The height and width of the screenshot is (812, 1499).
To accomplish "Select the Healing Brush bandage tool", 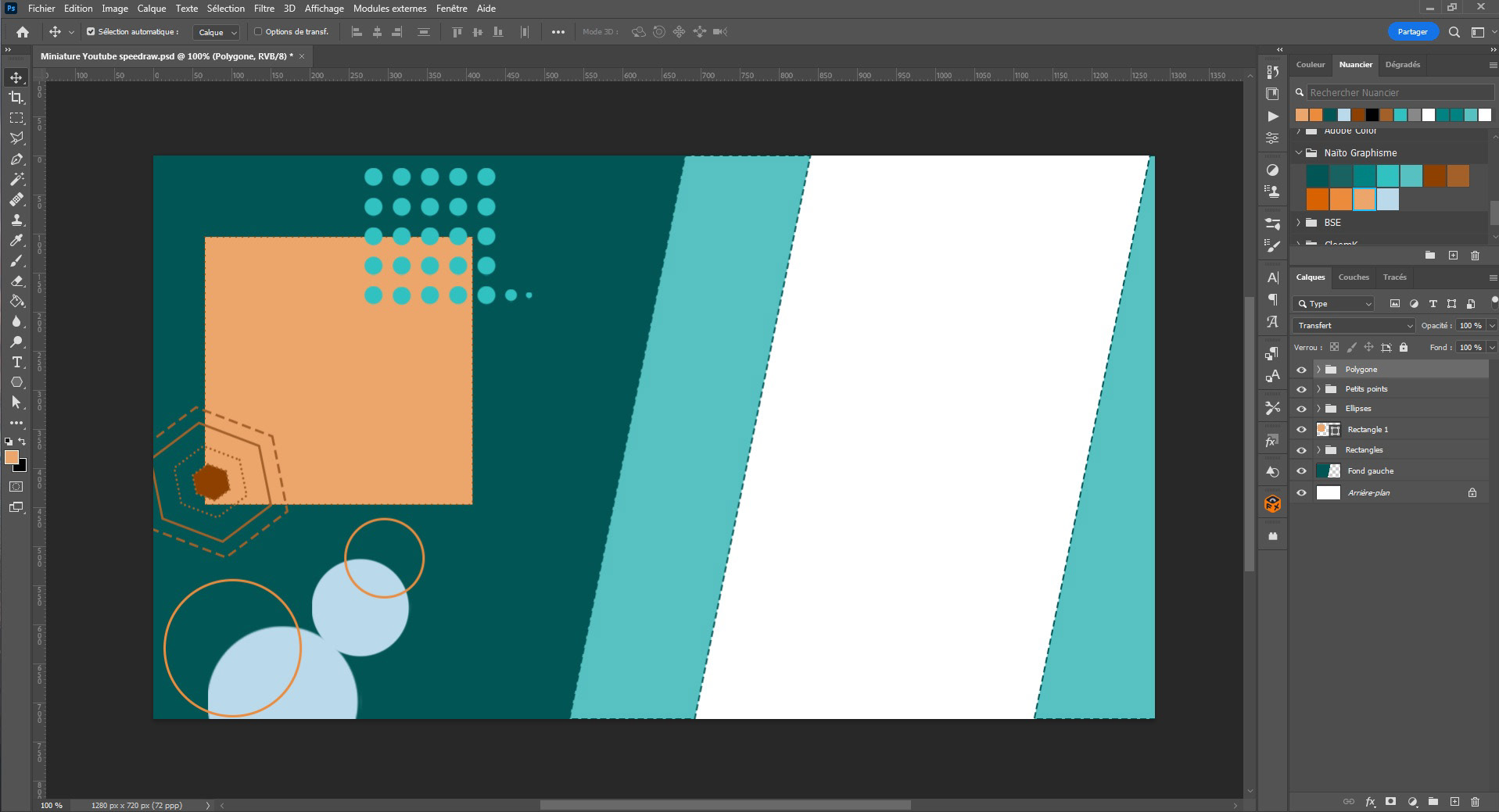I will (x=16, y=199).
